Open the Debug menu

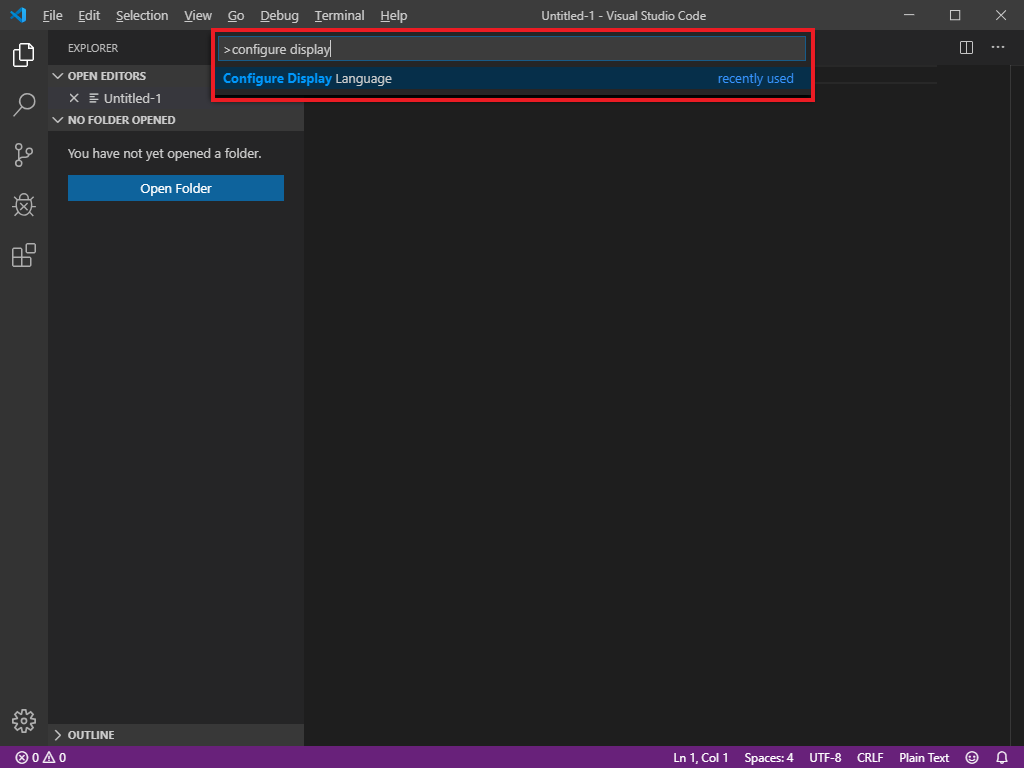point(279,15)
